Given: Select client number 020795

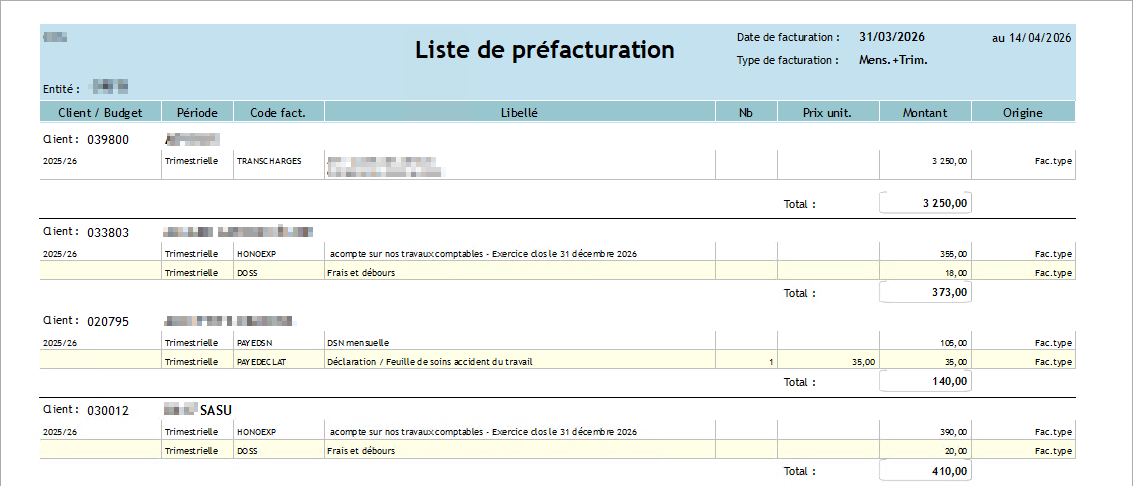Looking at the screenshot, I should click(x=108, y=322).
